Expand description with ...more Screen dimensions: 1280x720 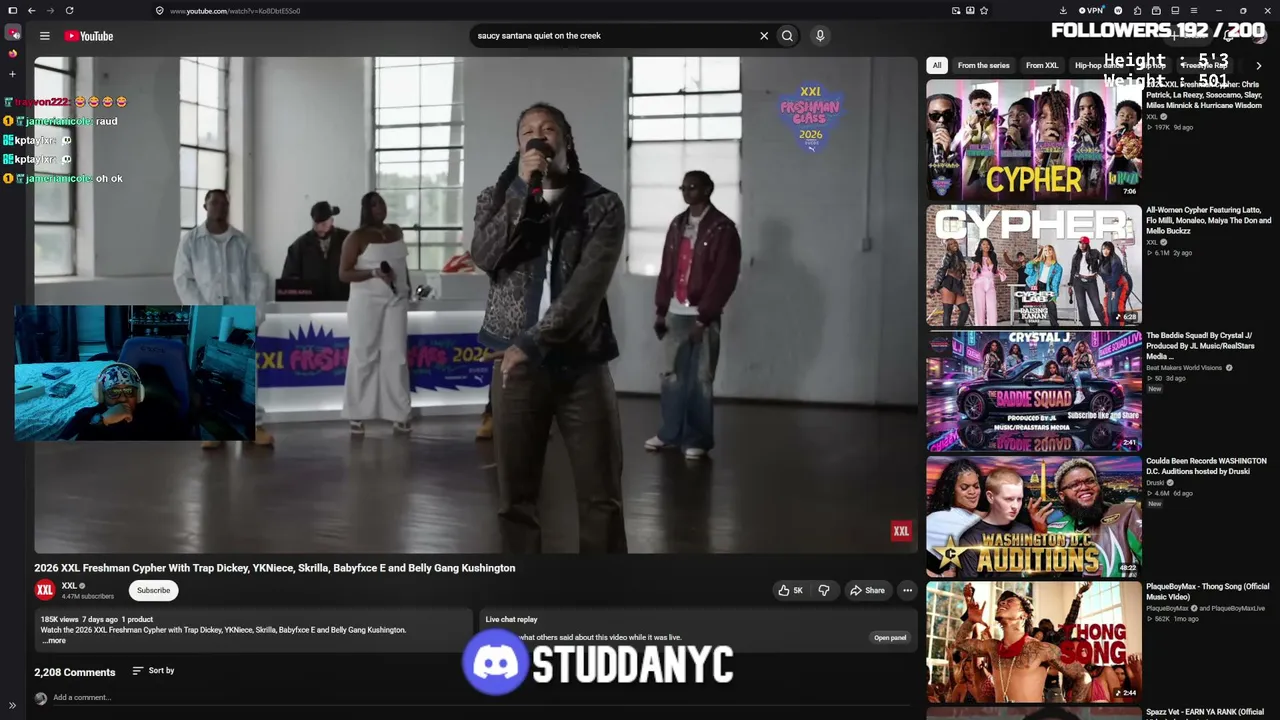tap(54, 640)
